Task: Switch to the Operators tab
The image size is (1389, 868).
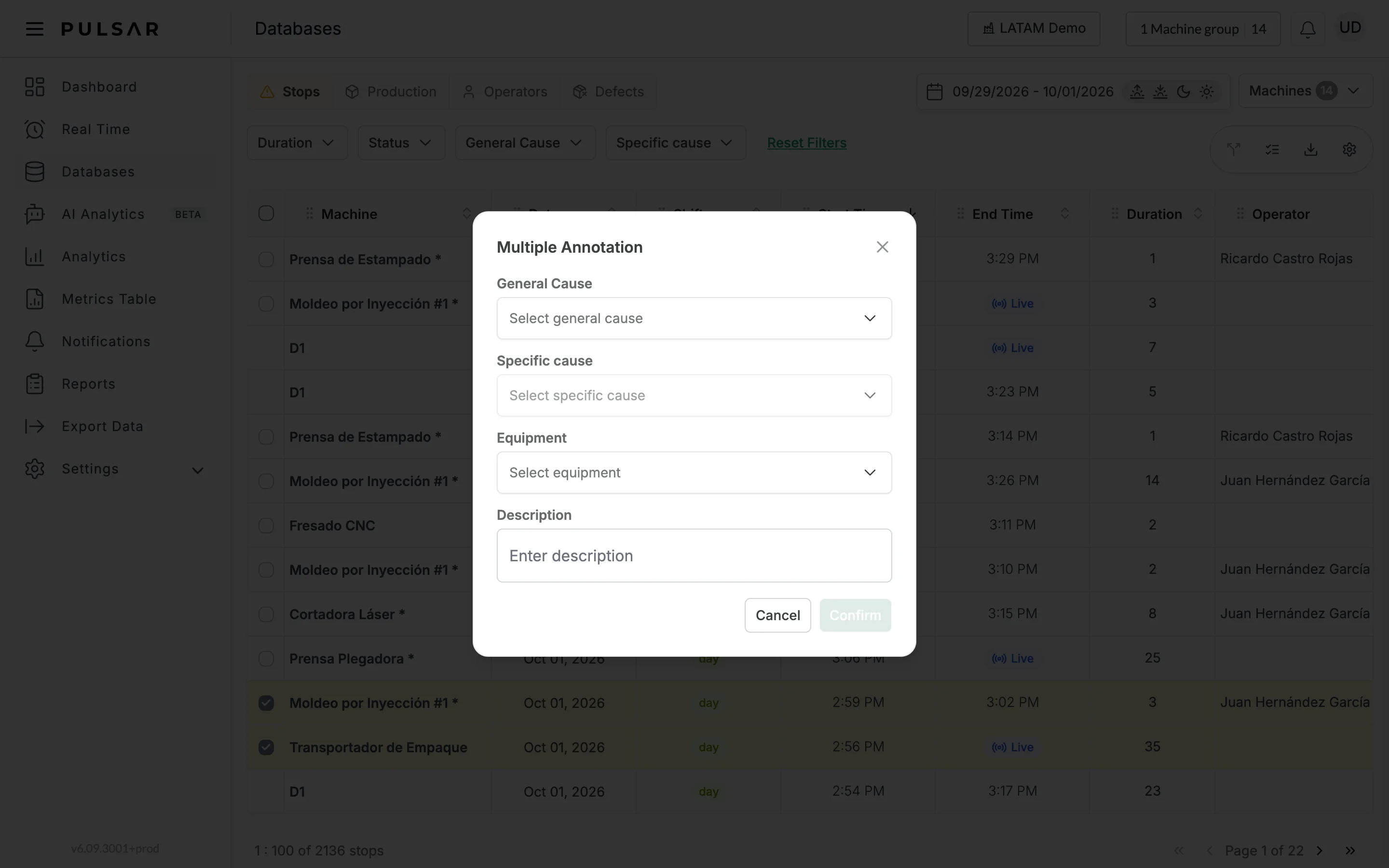Action: pyautogui.click(x=504, y=92)
